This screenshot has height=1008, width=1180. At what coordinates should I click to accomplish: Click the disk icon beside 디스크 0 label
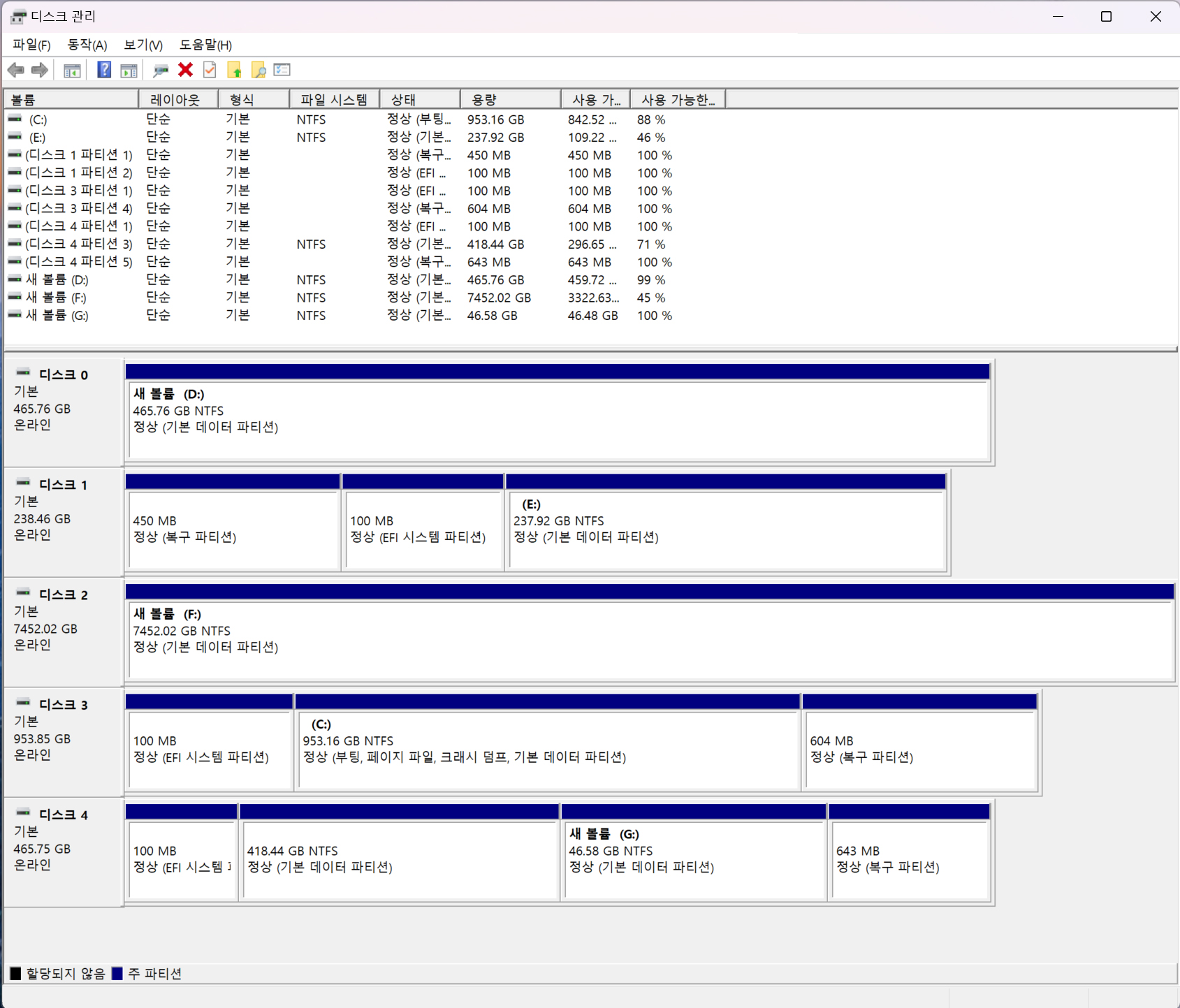tap(23, 373)
